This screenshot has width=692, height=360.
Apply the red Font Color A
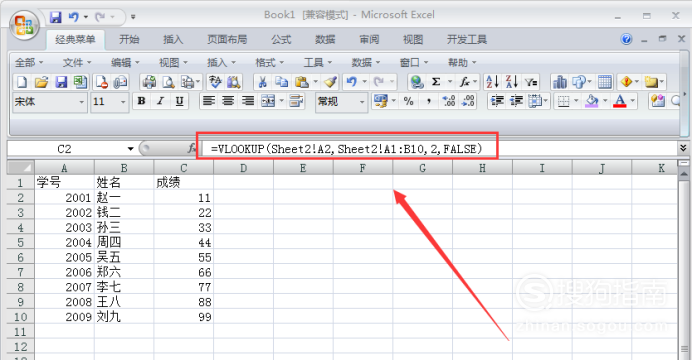620,101
